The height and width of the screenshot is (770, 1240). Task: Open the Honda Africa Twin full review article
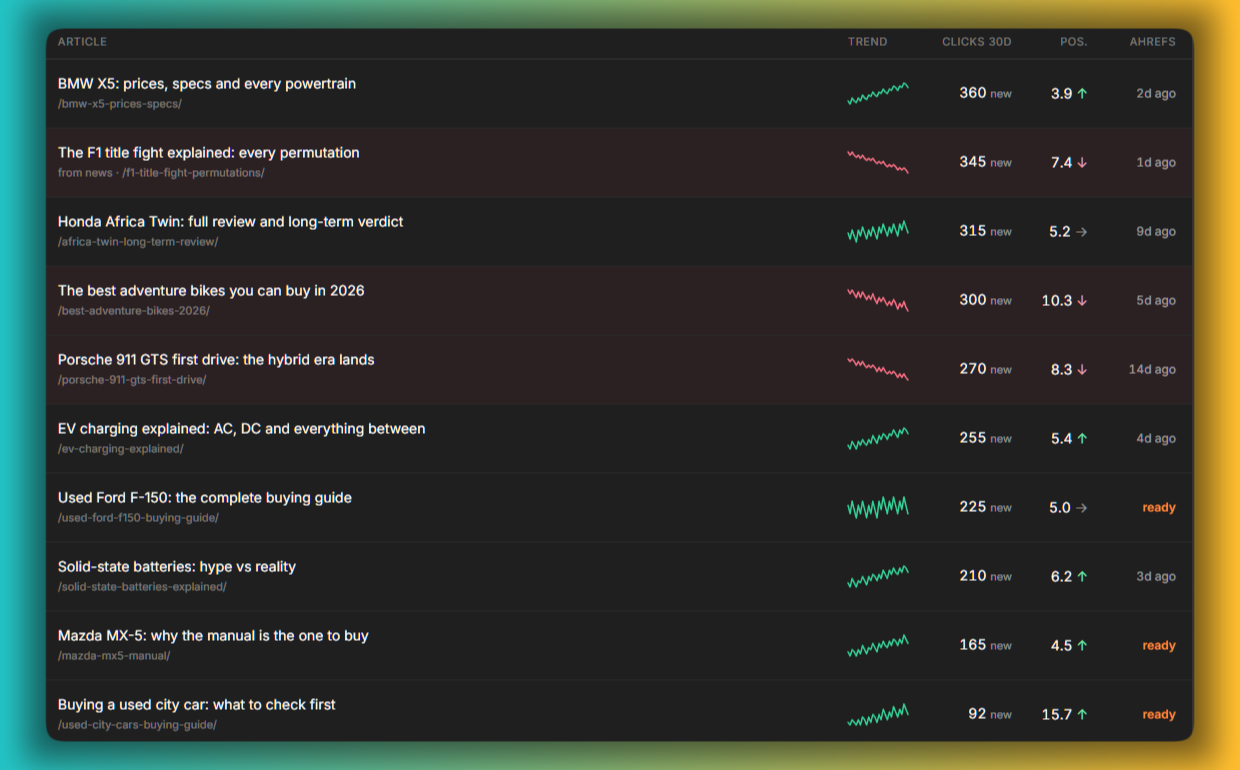231,222
